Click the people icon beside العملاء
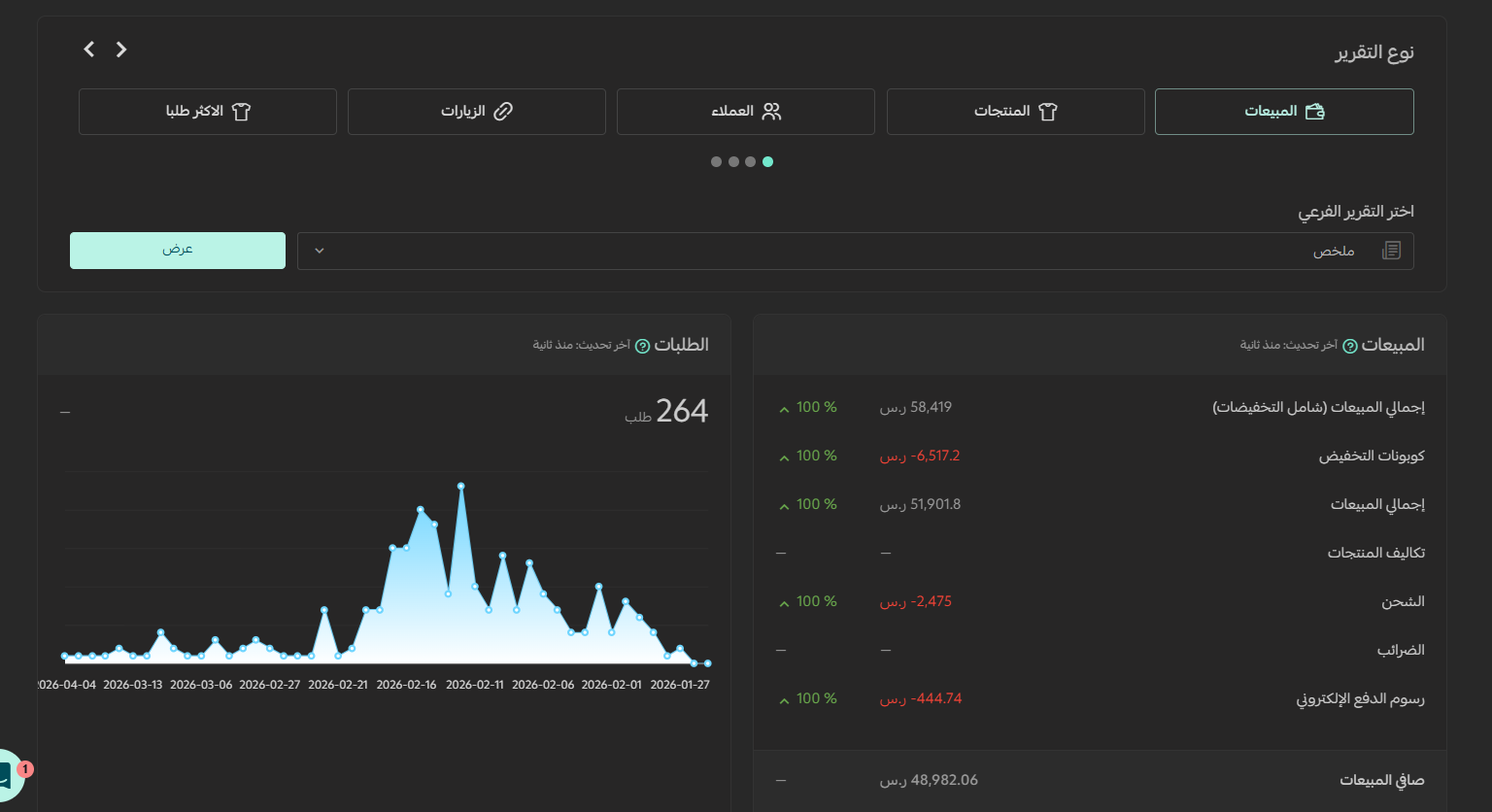1492x812 pixels. point(771,112)
